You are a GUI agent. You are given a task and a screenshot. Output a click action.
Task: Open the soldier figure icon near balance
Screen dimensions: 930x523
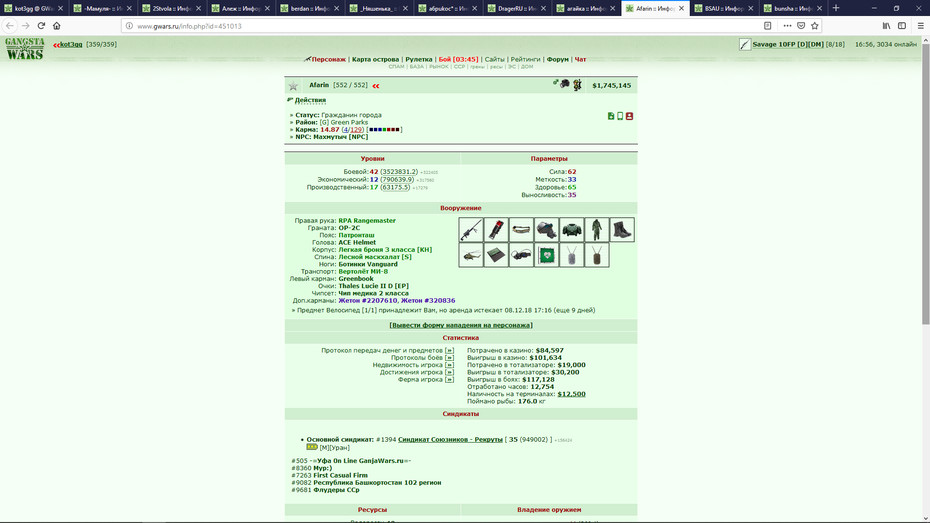[577, 85]
